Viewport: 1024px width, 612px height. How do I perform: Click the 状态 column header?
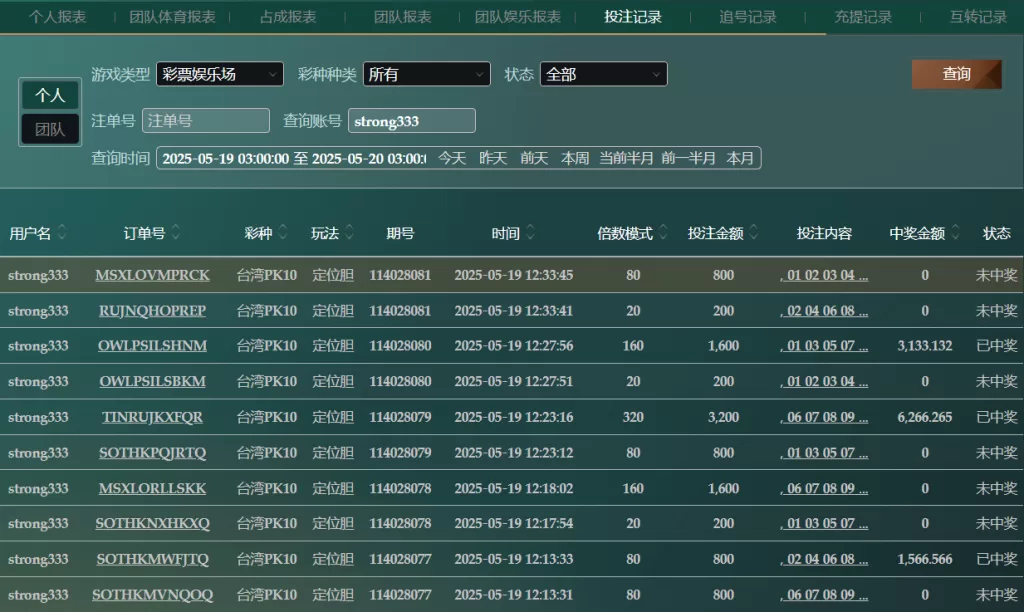click(x=997, y=233)
